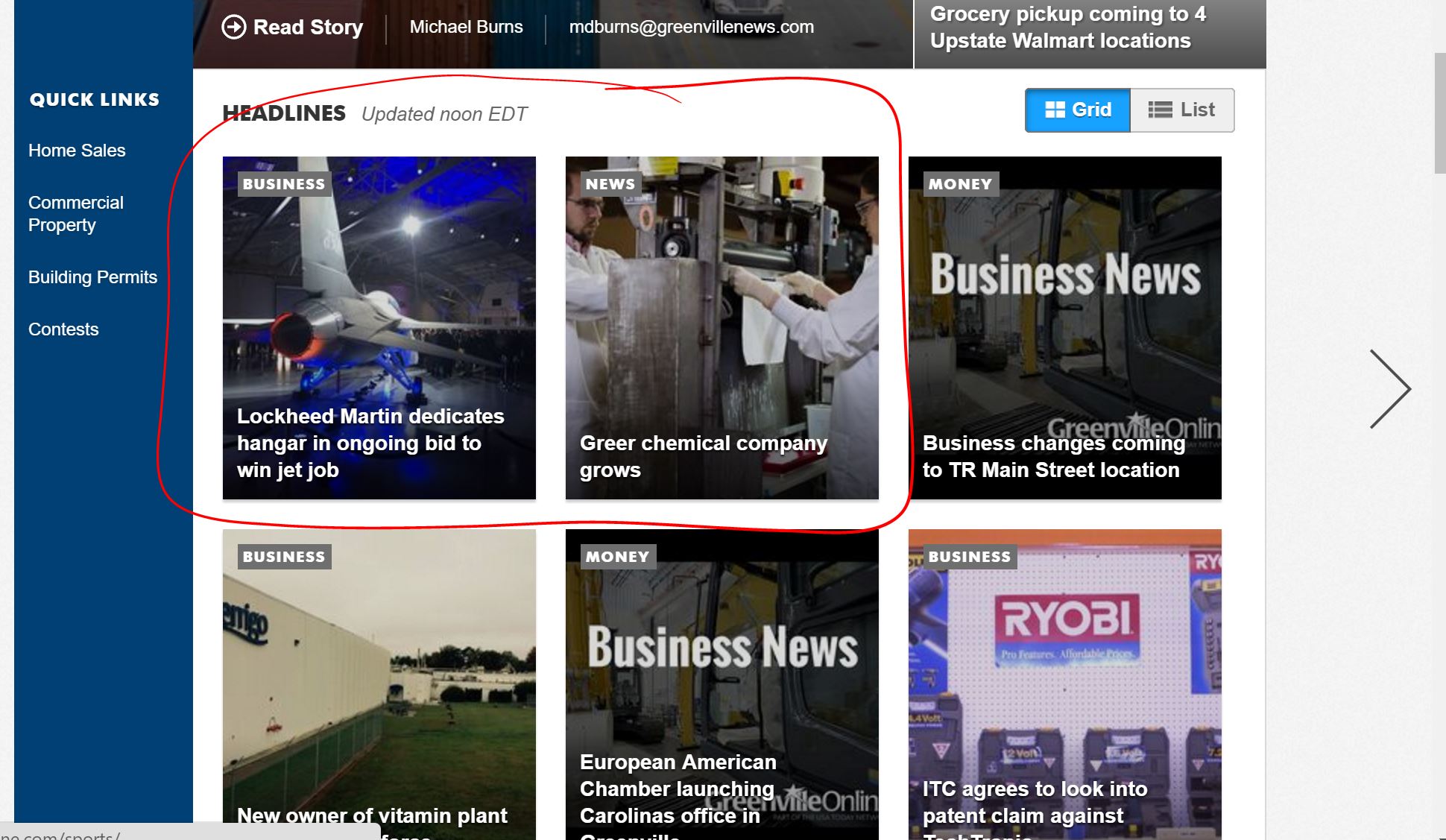Screen dimensions: 1446x840
Task: Open Read Story link
Action: pos(292,28)
